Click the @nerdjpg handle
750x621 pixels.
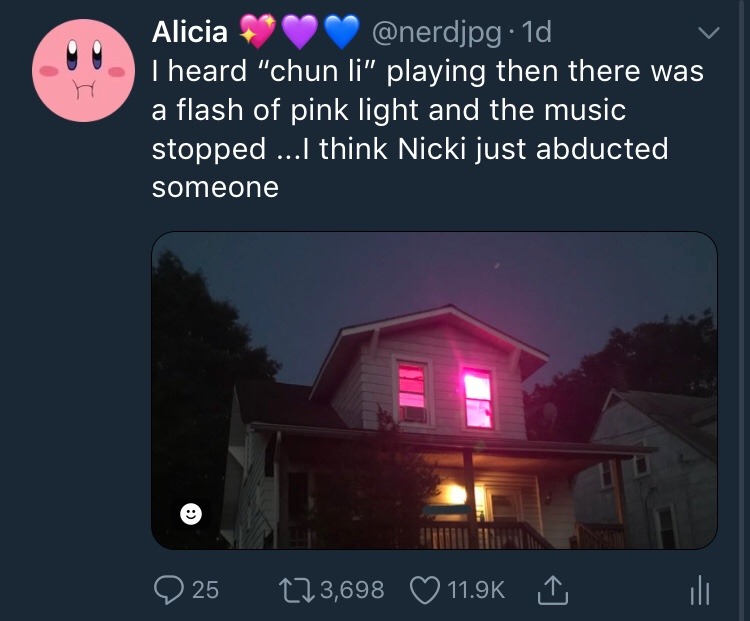(436, 33)
